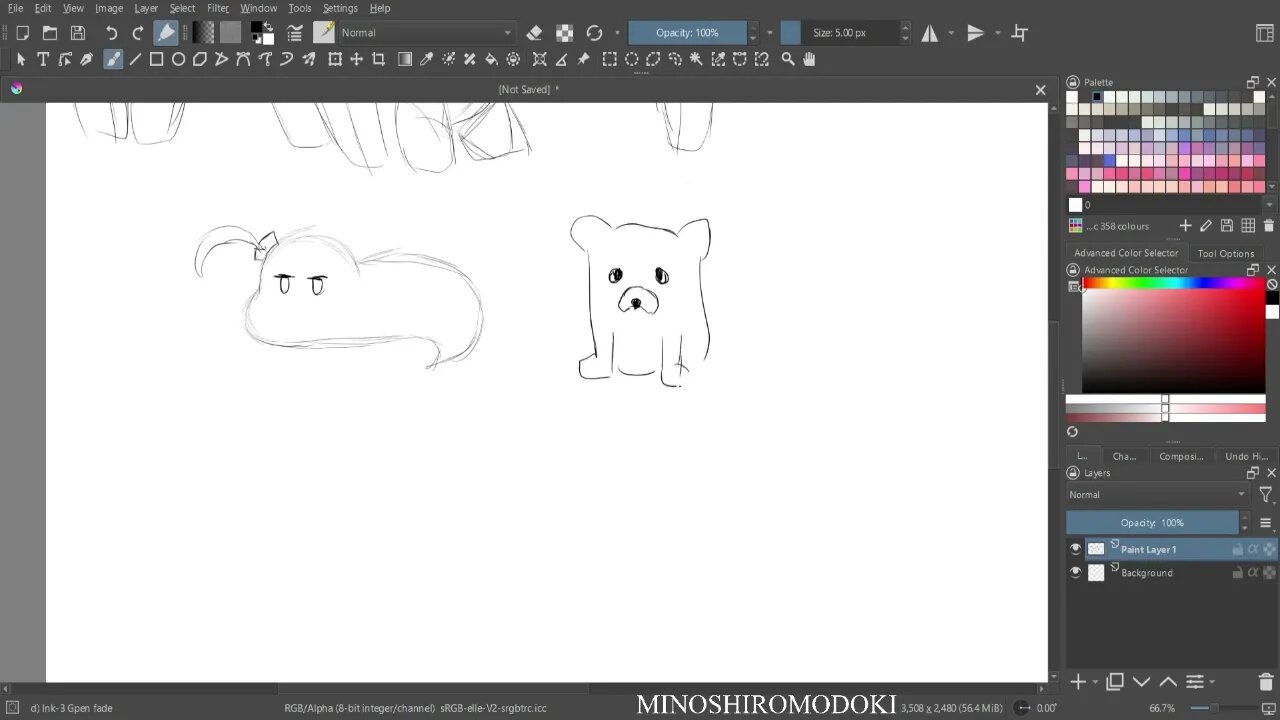Duplicate layer using the layers panel icon

(1116, 682)
